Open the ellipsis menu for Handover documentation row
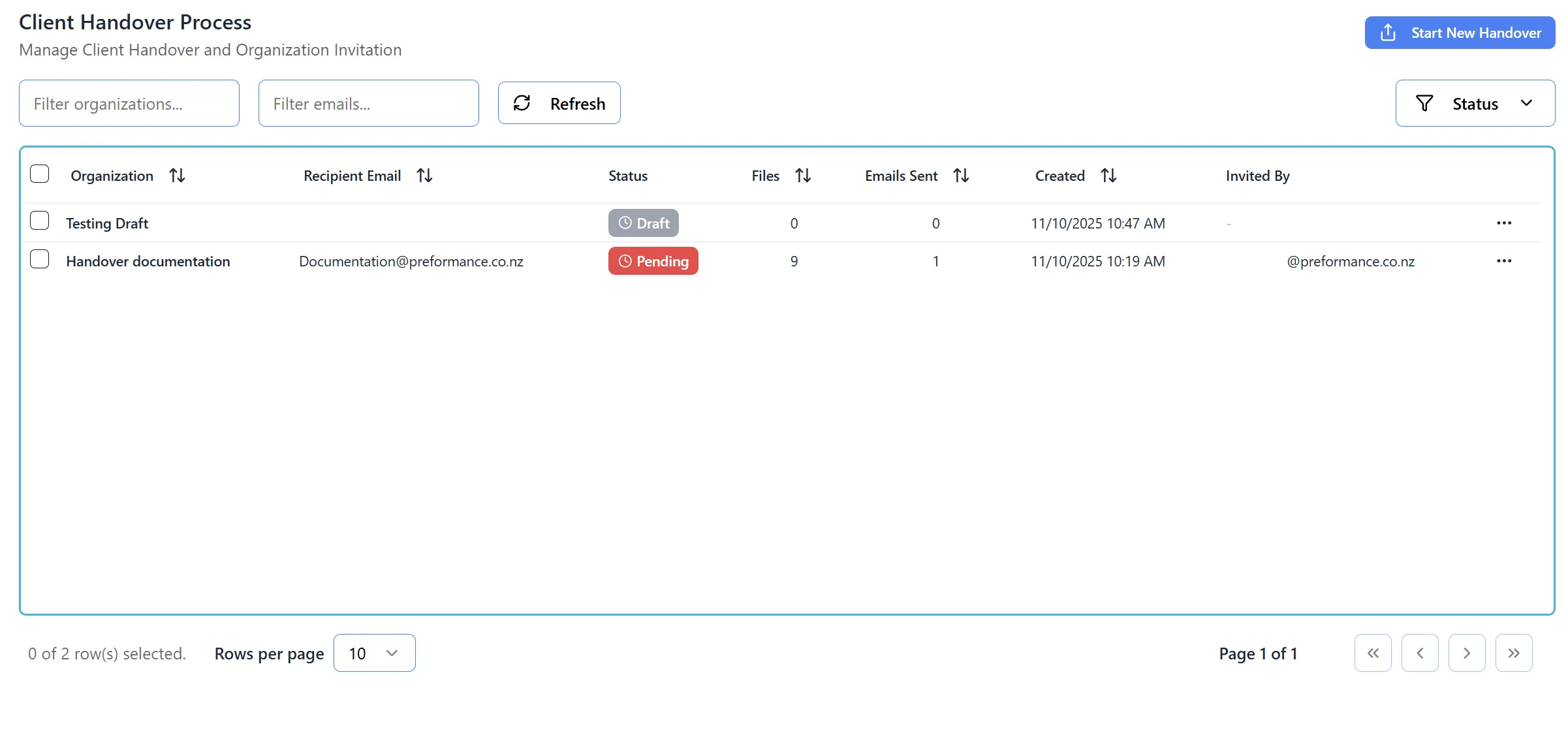 pyautogui.click(x=1505, y=260)
